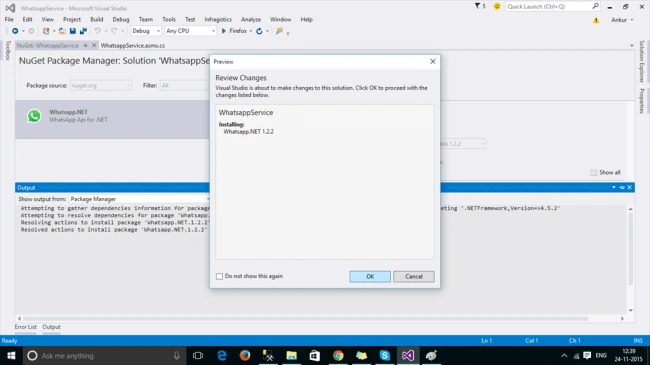The image size is (650, 365).
Task: Open the notifications flag icon in title bar
Action: click(x=478, y=6)
